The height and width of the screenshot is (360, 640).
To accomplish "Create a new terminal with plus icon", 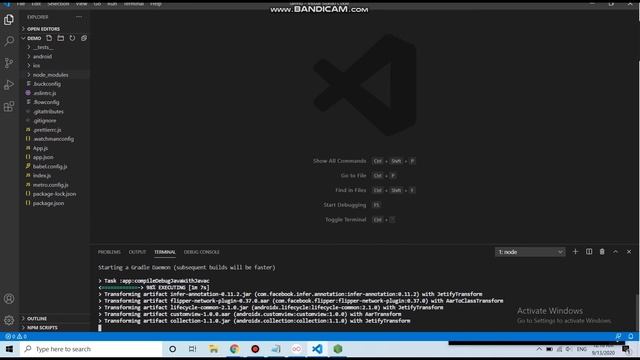I will [x=575, y=252].
